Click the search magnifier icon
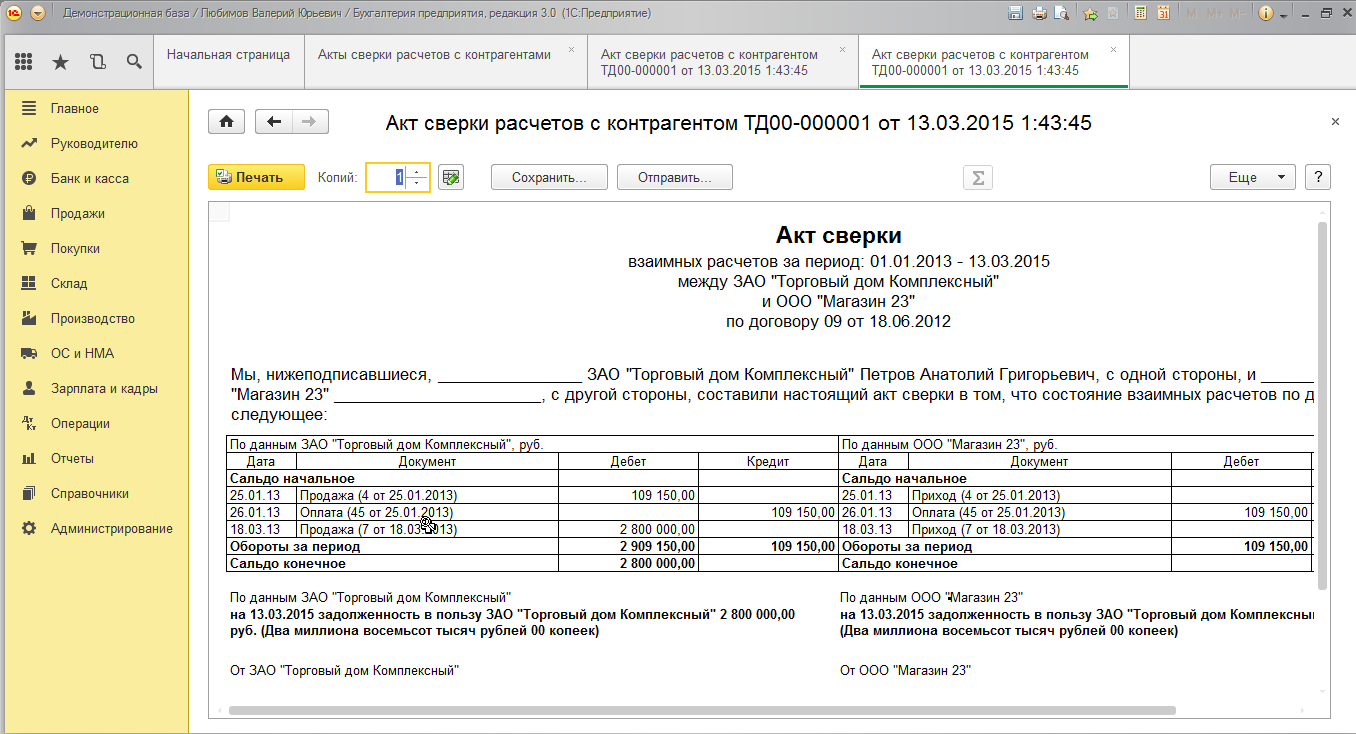Image resolution: width=1356 pixels, height=734 pixels. [133, 62]
